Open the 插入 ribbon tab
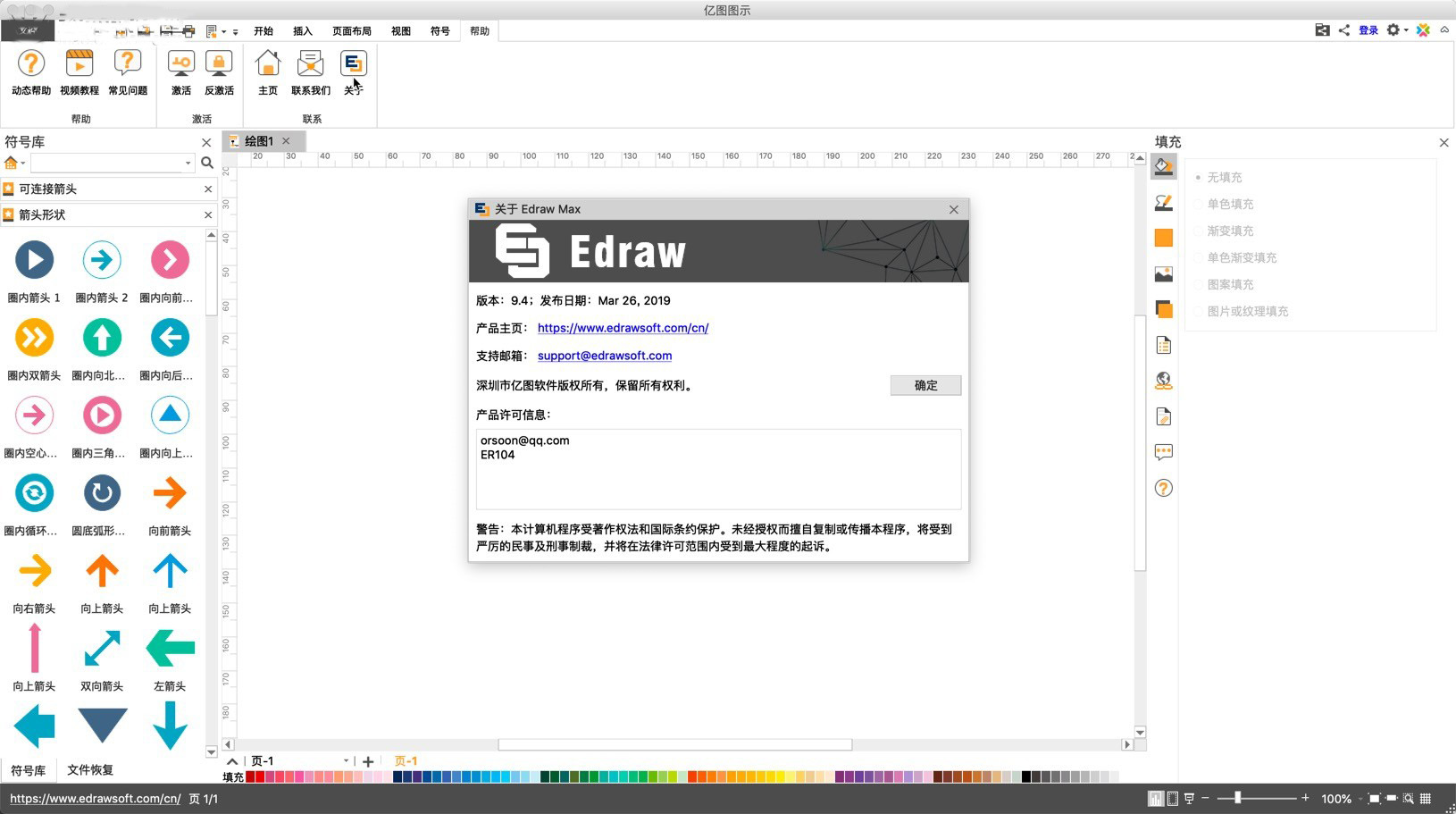 (303, 31)
